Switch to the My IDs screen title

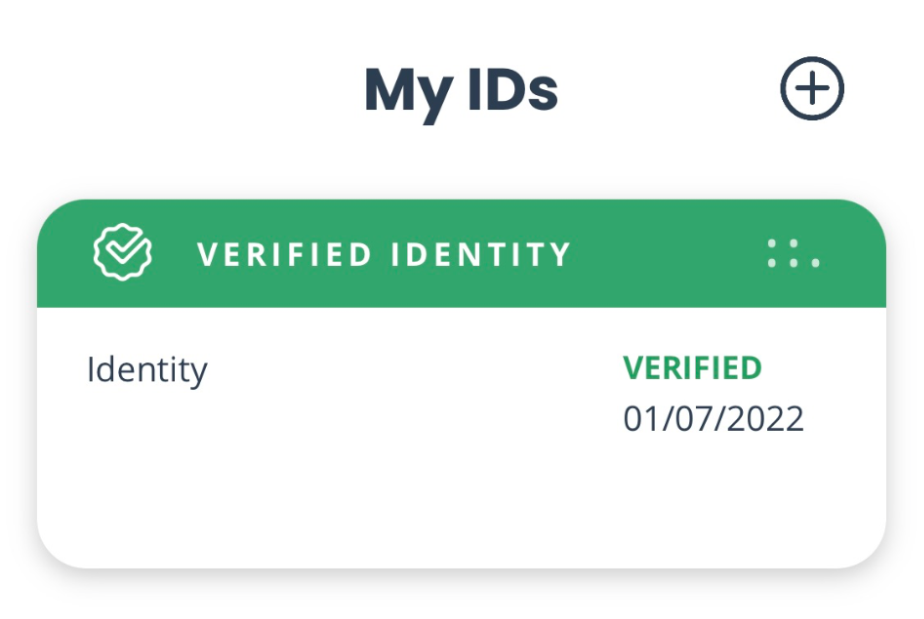point(462,90)
